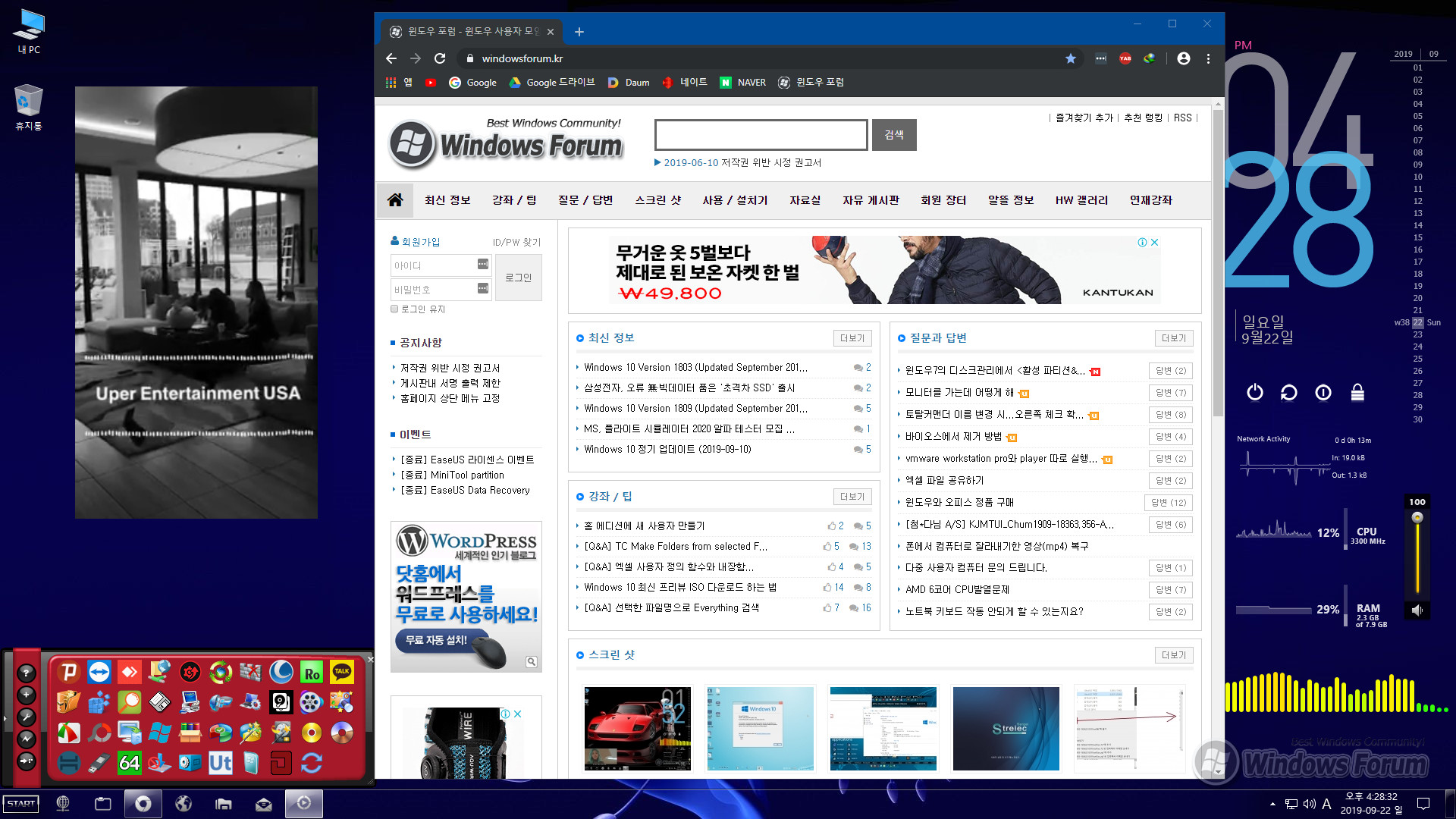
Task: Click the site search input field
Action: coord(761,134)
